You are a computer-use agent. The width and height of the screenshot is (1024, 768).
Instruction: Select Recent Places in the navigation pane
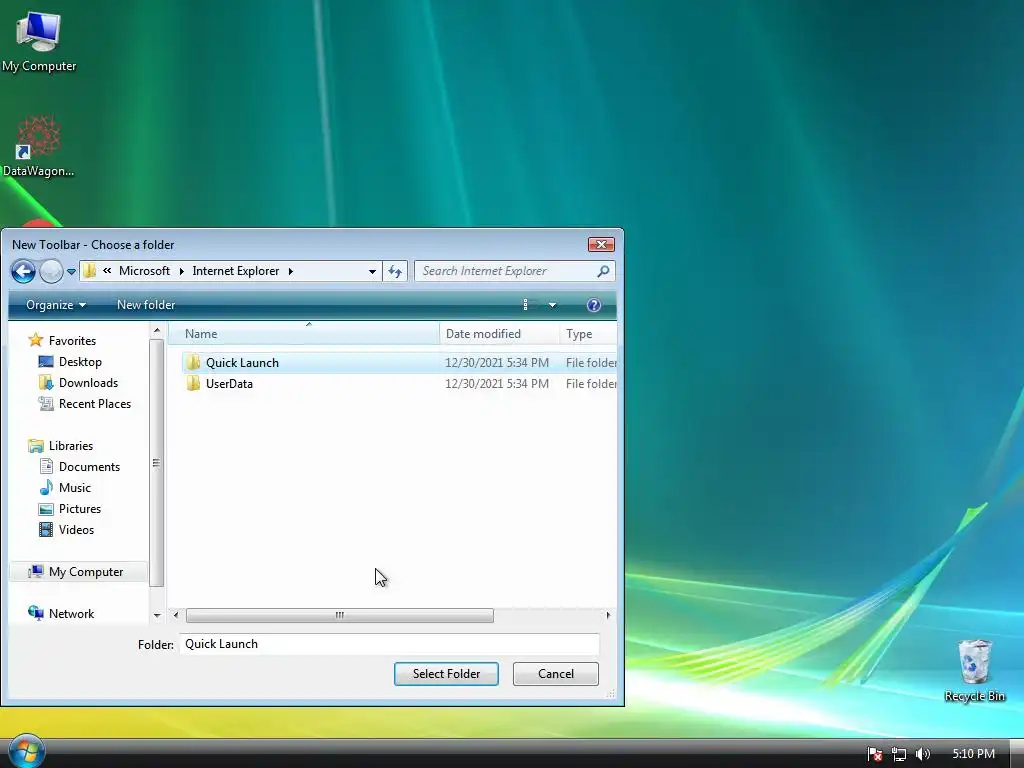(x=94, y=404)
